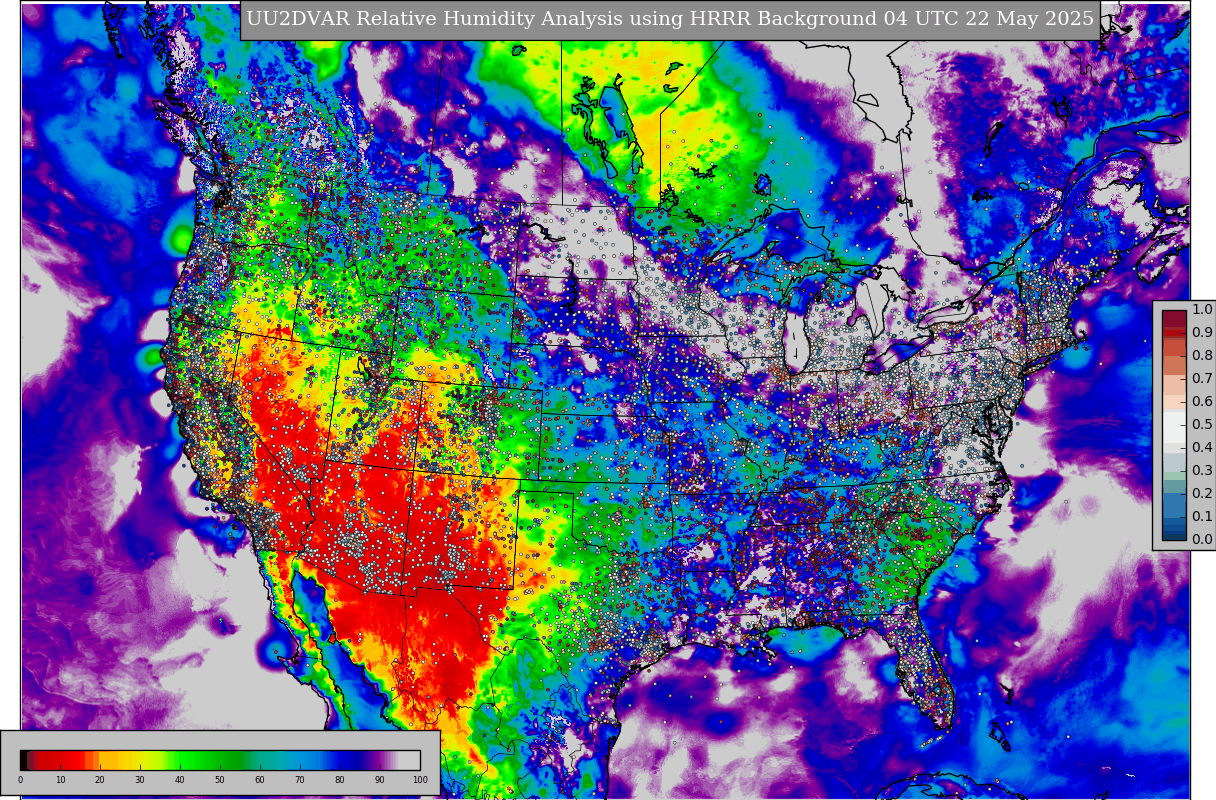Click the 10 tick label on humidity scale
This screenshot has width=1216, height=800.
click(60, 780)
